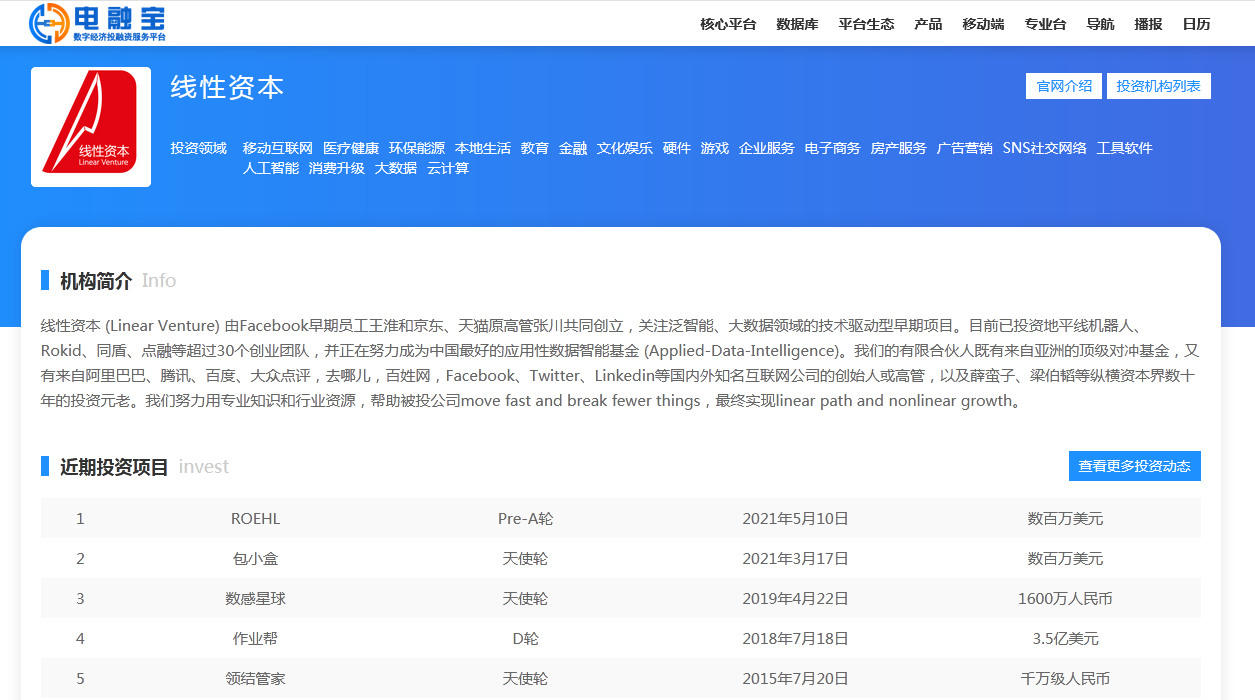Image resolution: width=1255 pixels, height=700 pixels.
Task: Open the 产品 menu
Action: [928, 24]
